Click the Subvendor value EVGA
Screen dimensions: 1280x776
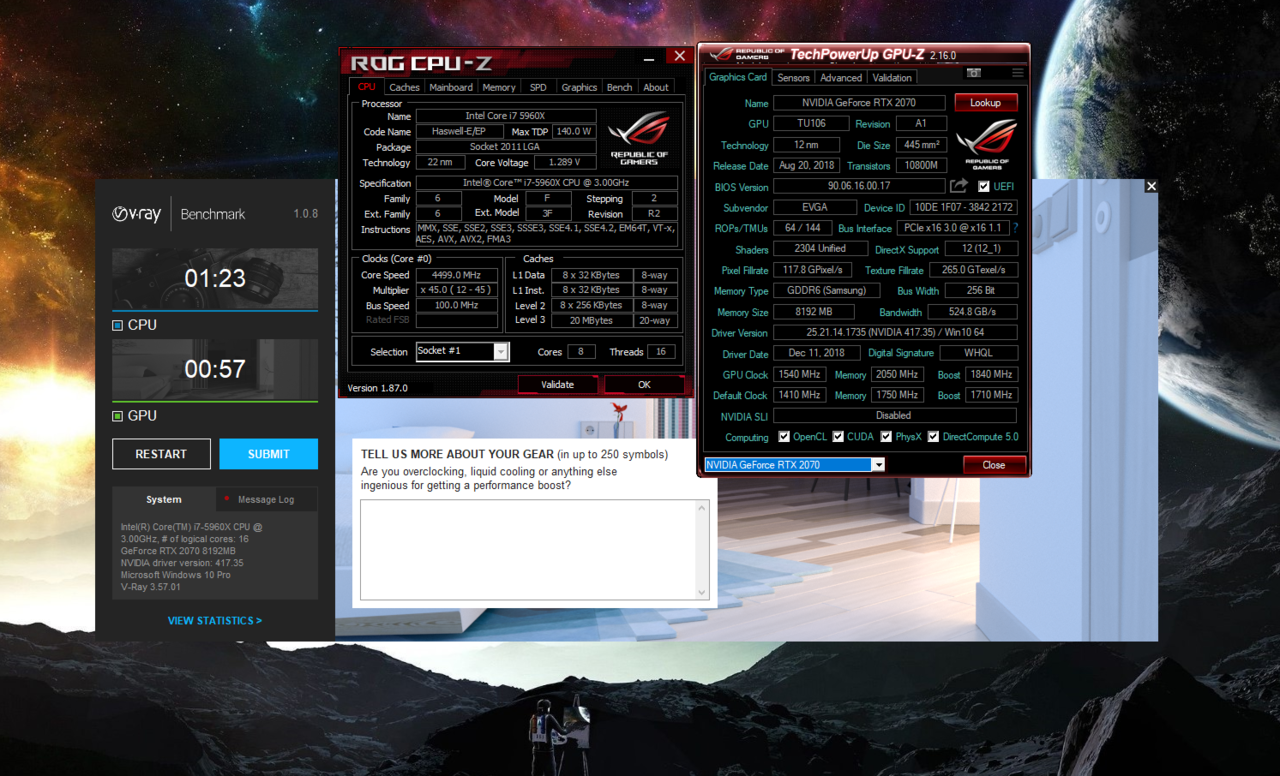click(815, 208)
